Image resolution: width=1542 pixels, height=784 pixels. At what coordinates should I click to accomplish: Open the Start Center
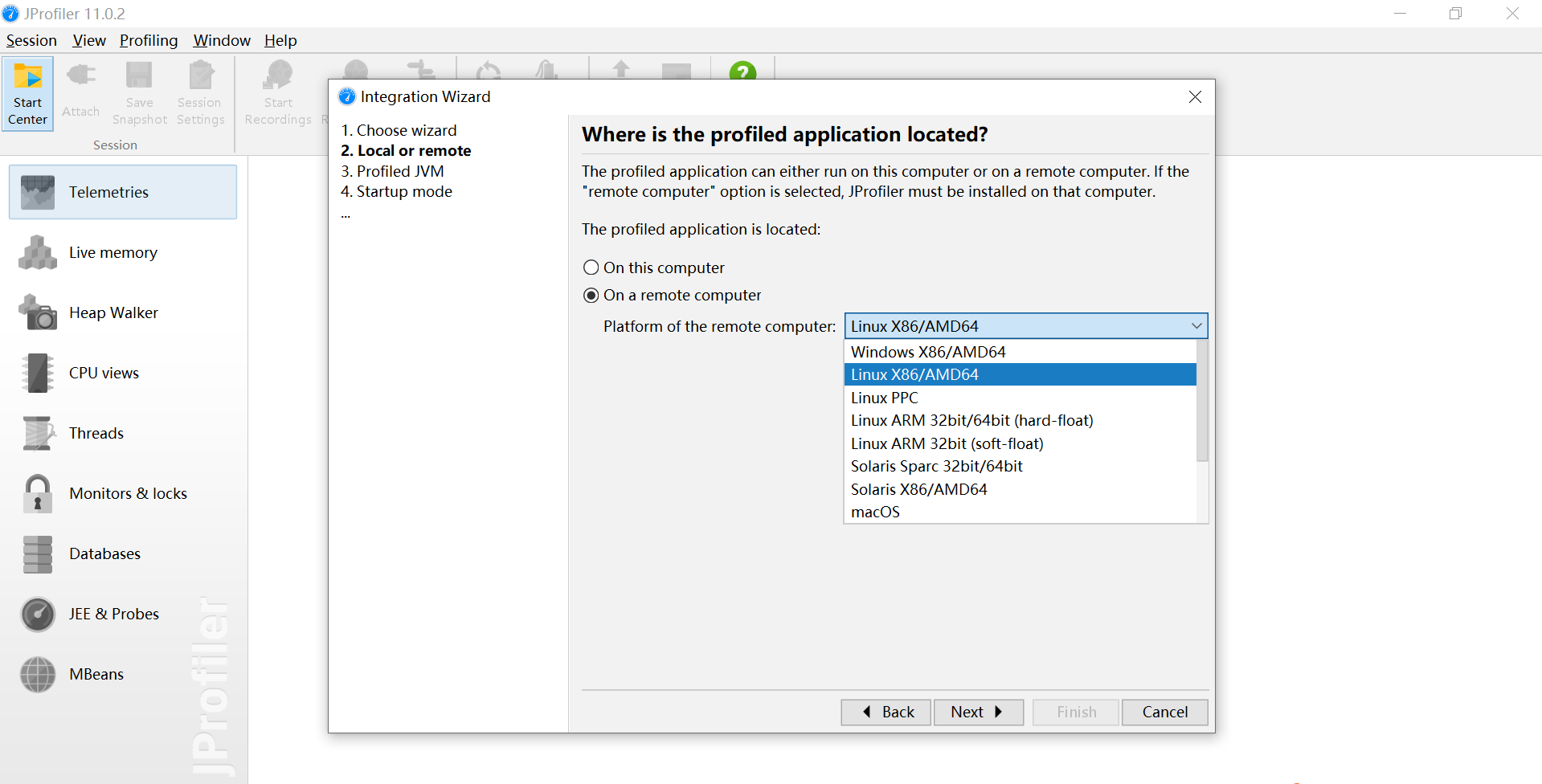pos(28,94)
